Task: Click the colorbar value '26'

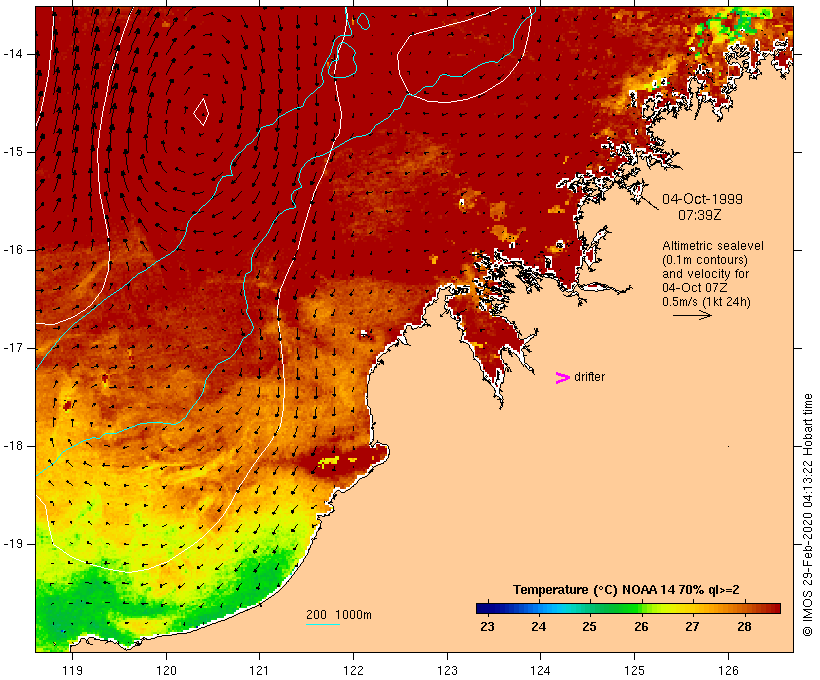Action: [641, 626]
